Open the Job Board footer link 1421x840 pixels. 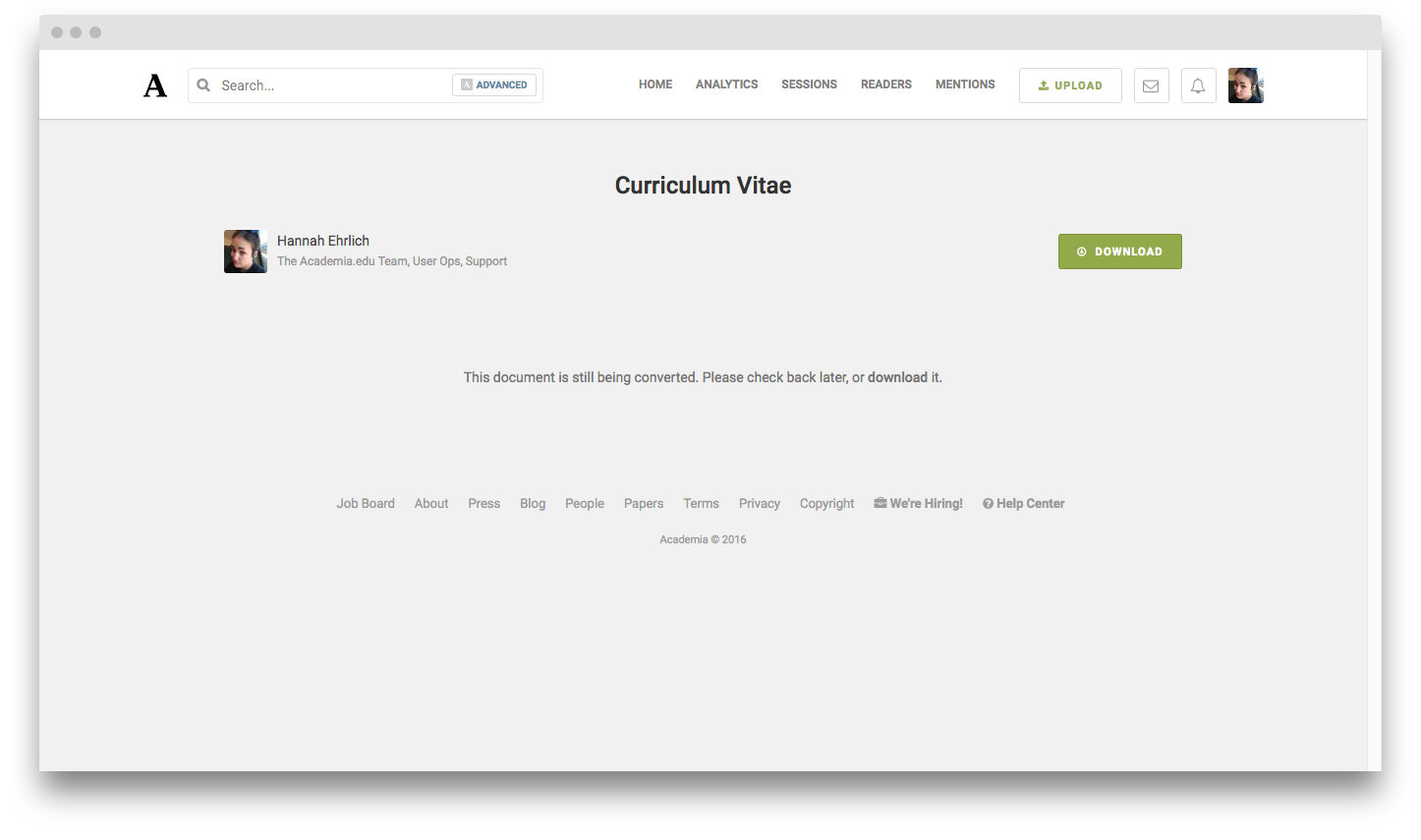coord(365,503)
